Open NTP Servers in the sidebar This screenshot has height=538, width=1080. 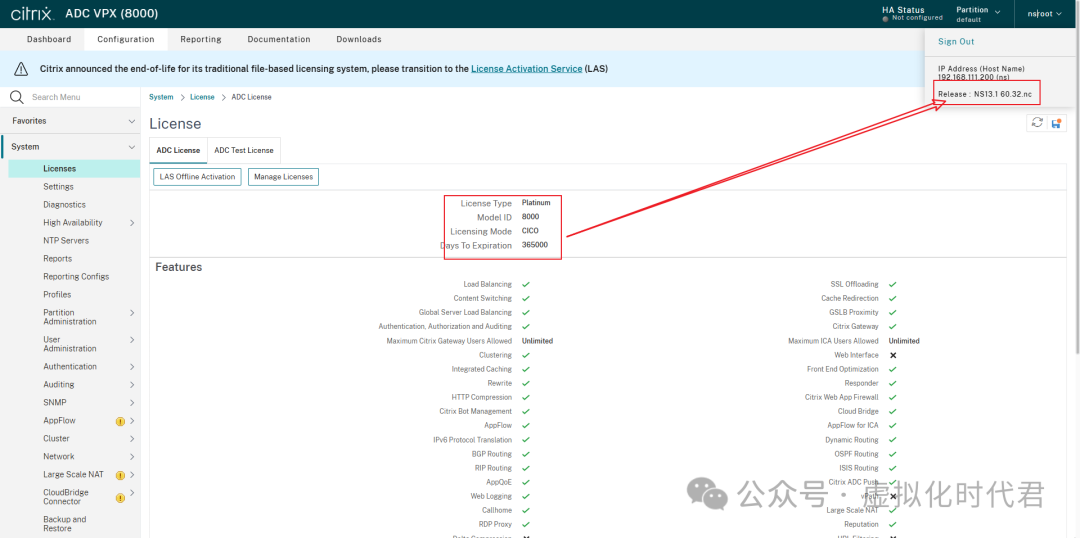pos(66,240)
